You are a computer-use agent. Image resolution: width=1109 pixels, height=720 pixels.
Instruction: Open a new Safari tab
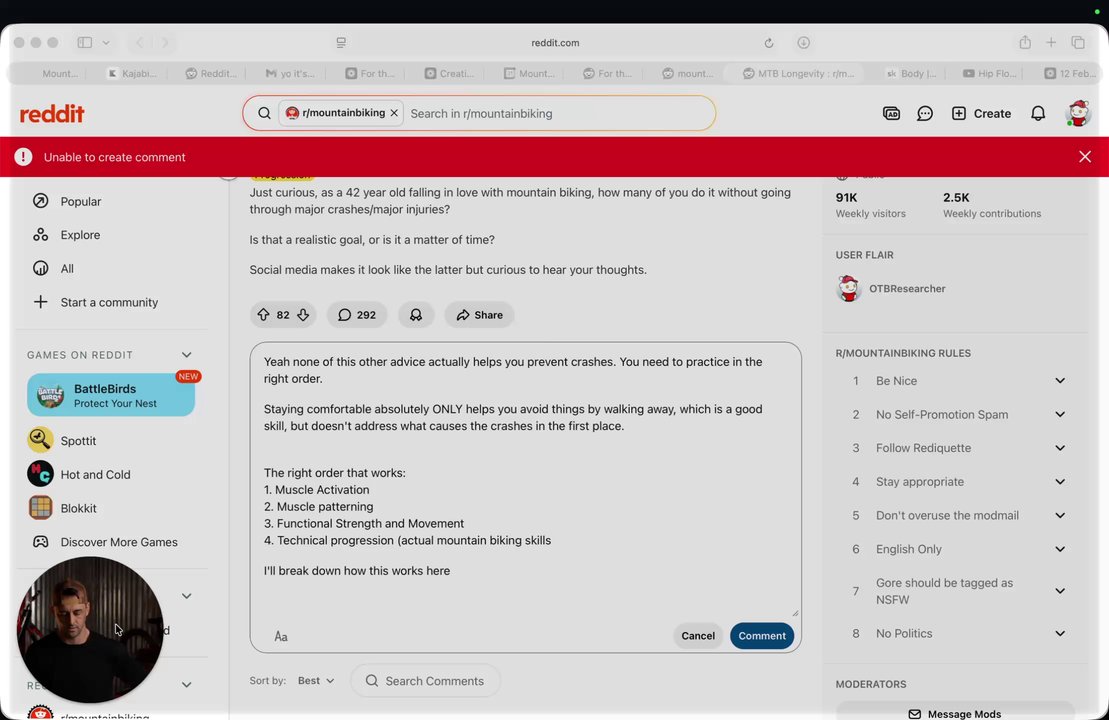pyautogui.click(x=1051, y=42)
